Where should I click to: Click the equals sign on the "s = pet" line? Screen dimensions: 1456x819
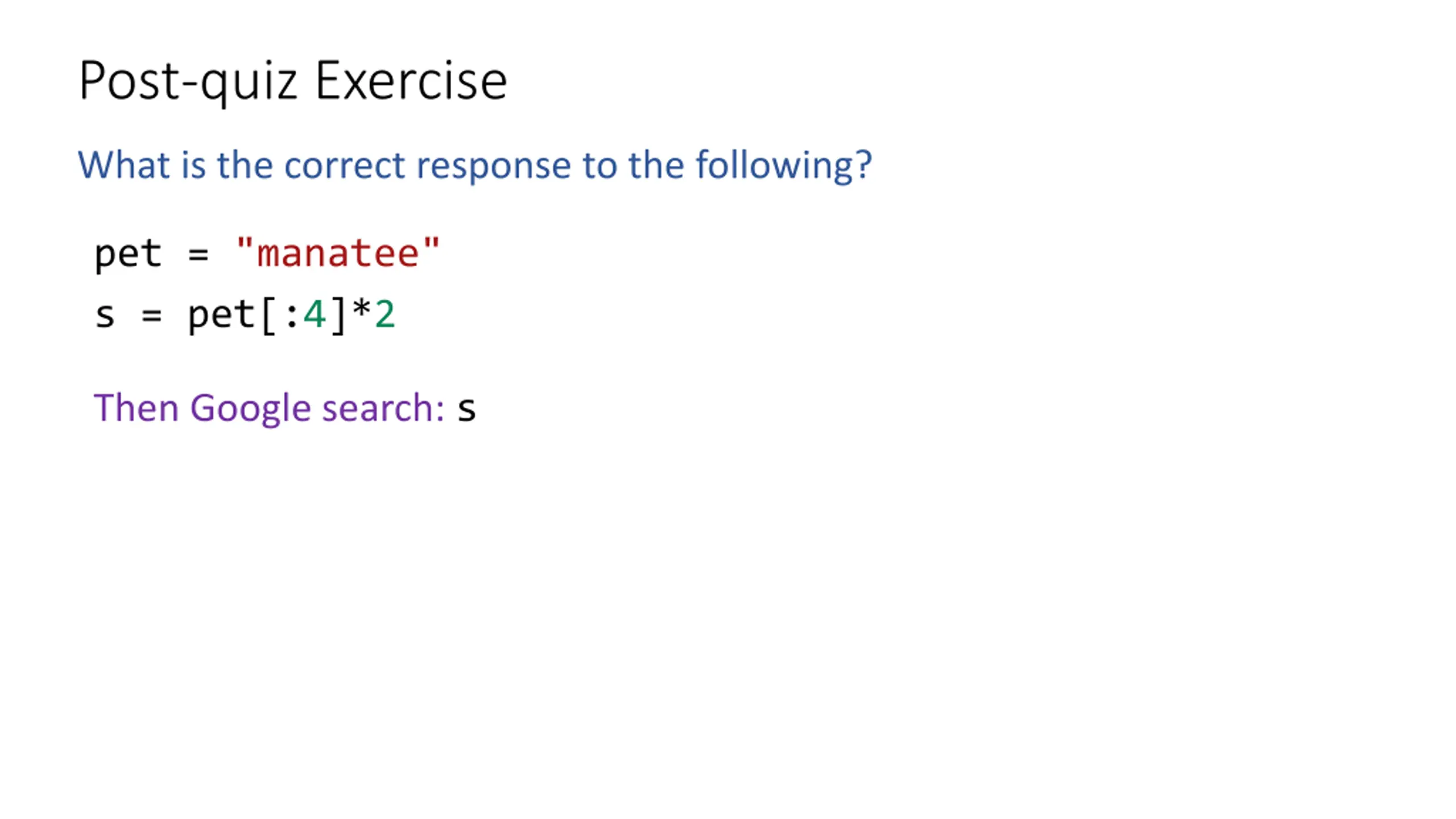(x=151, y=316)
